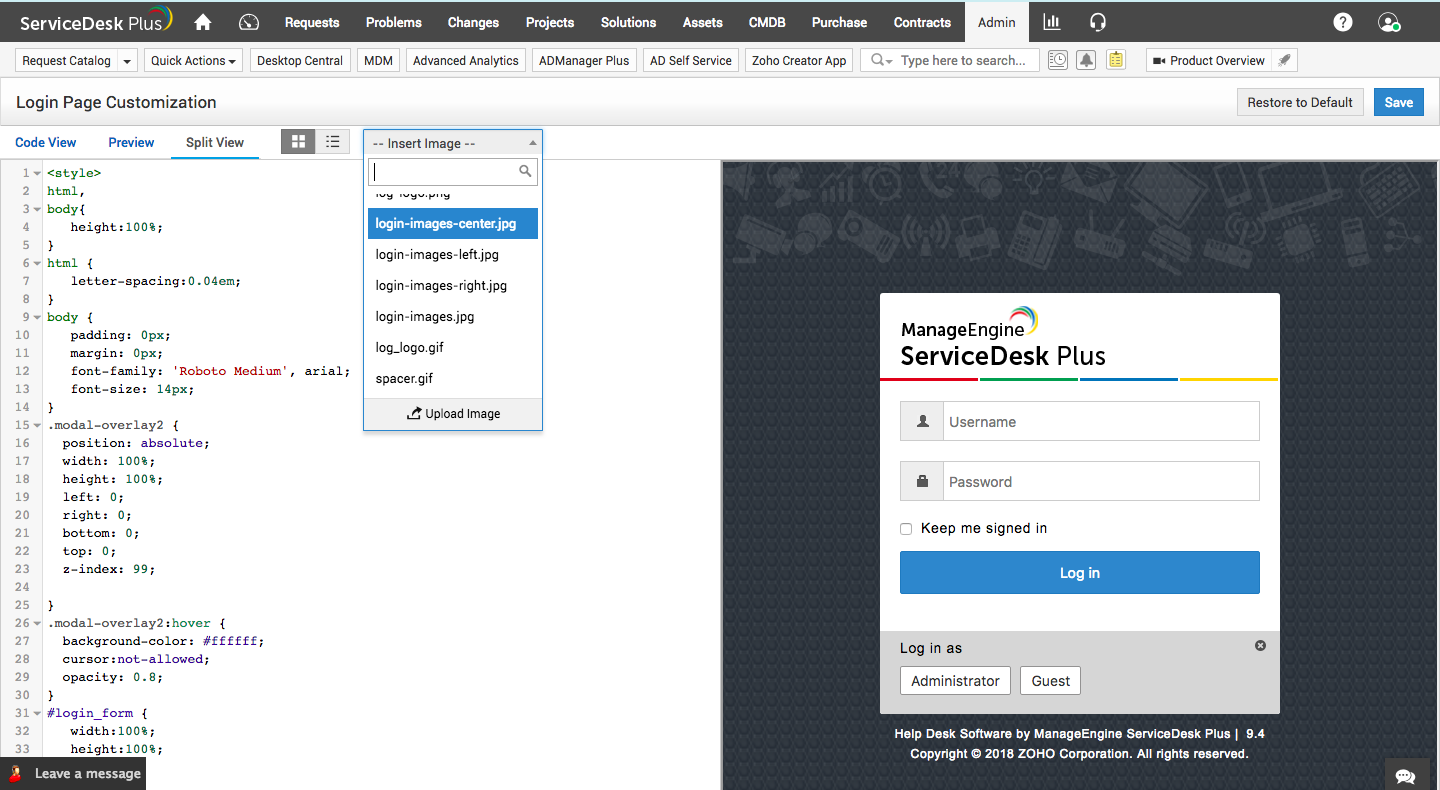
Task: Click the reminders clock icon
Action: pyautogui.click(x=1057, y=60)
